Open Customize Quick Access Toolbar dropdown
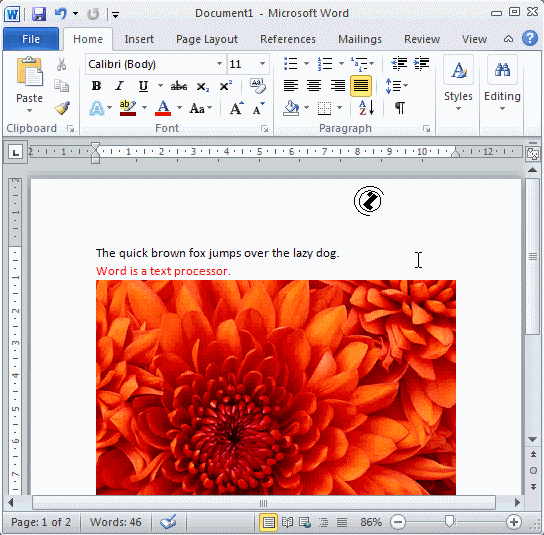 tap(116, 15)
